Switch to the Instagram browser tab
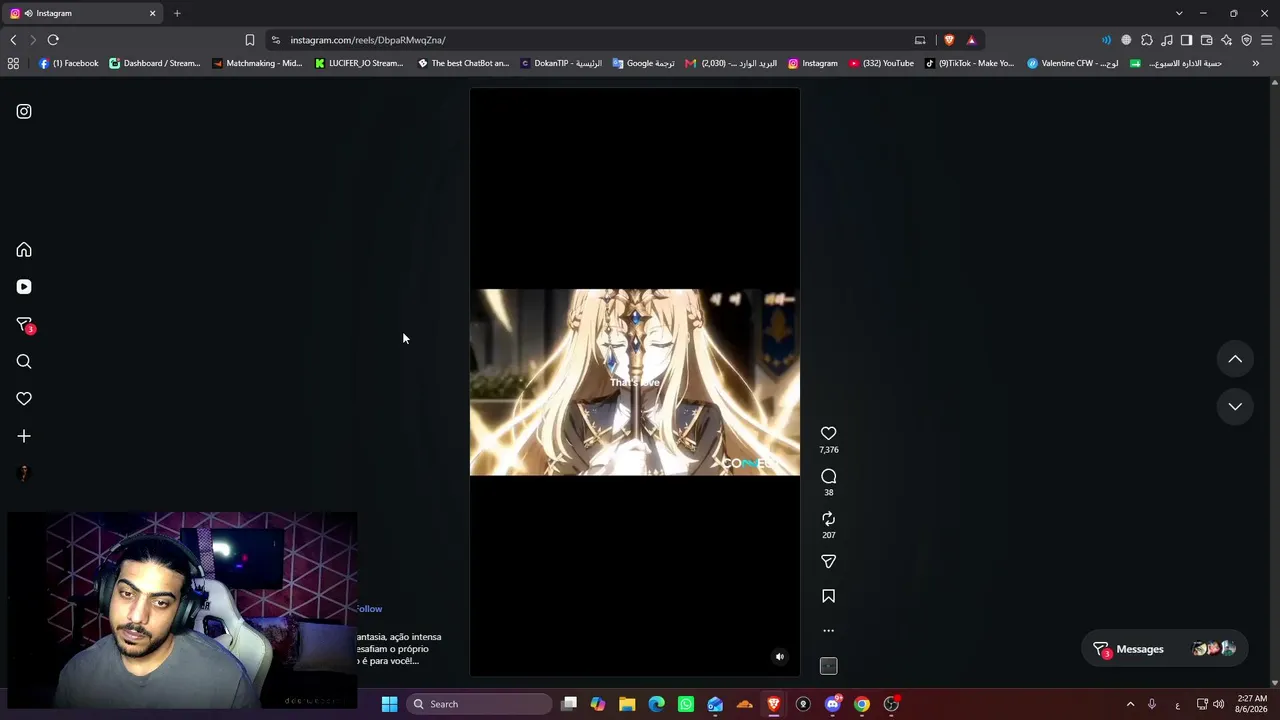Viewport: 1280px width, 720px height. [x=83, y=13]
